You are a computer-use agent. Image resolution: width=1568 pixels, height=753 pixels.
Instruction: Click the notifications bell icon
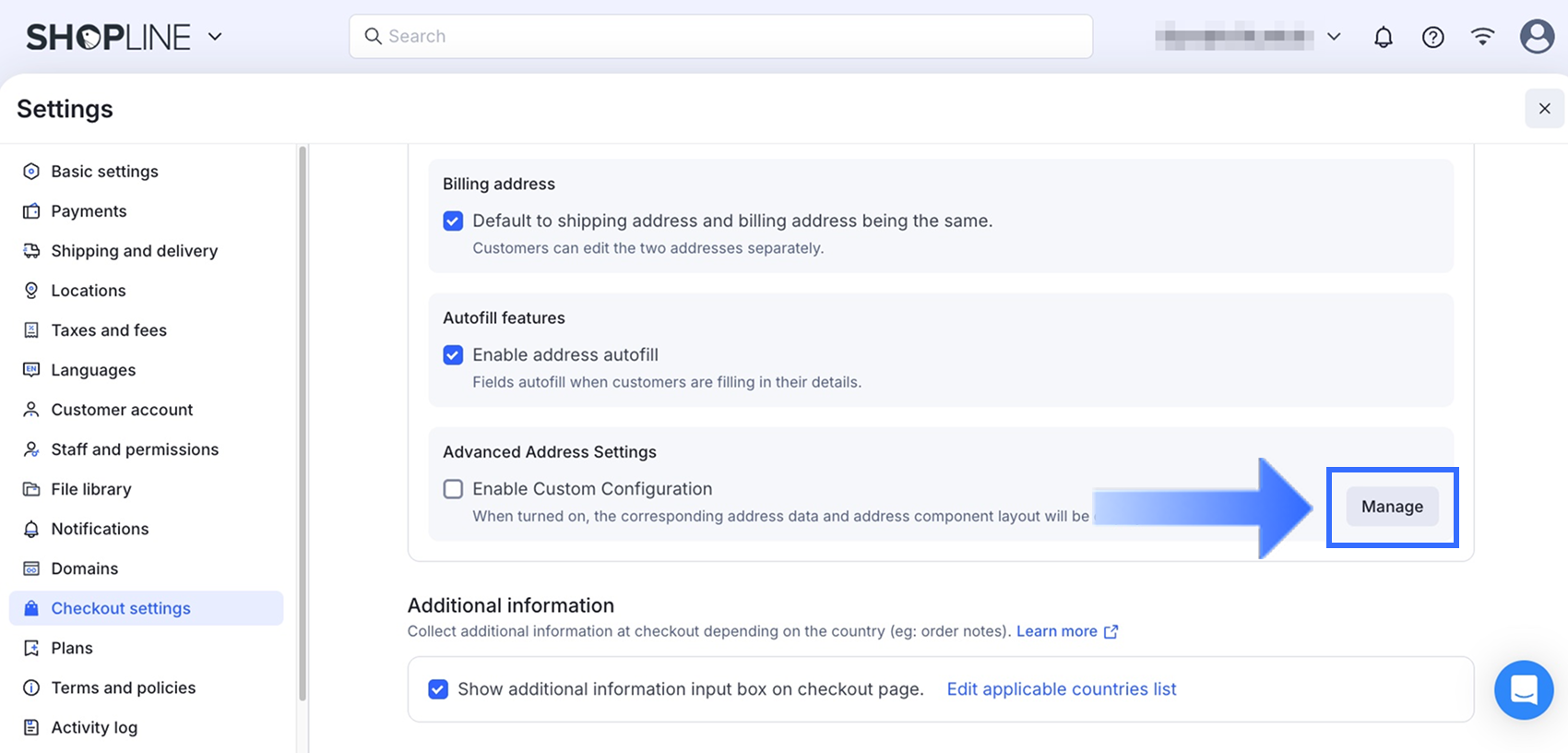(1383, 37)
